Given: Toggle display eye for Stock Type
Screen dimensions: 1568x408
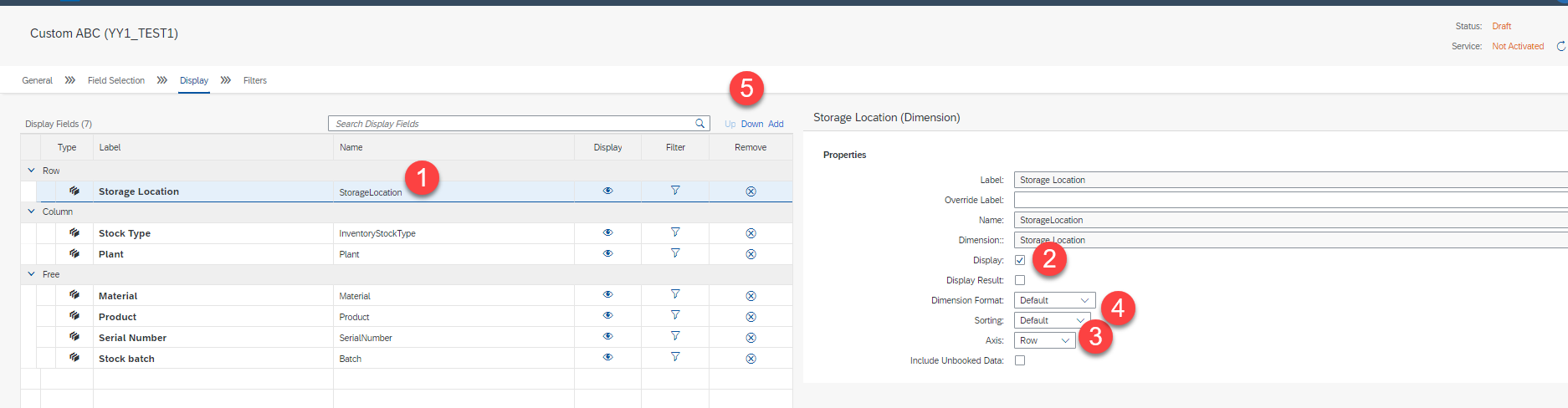Looking at the screenshot, I should 607,232.
